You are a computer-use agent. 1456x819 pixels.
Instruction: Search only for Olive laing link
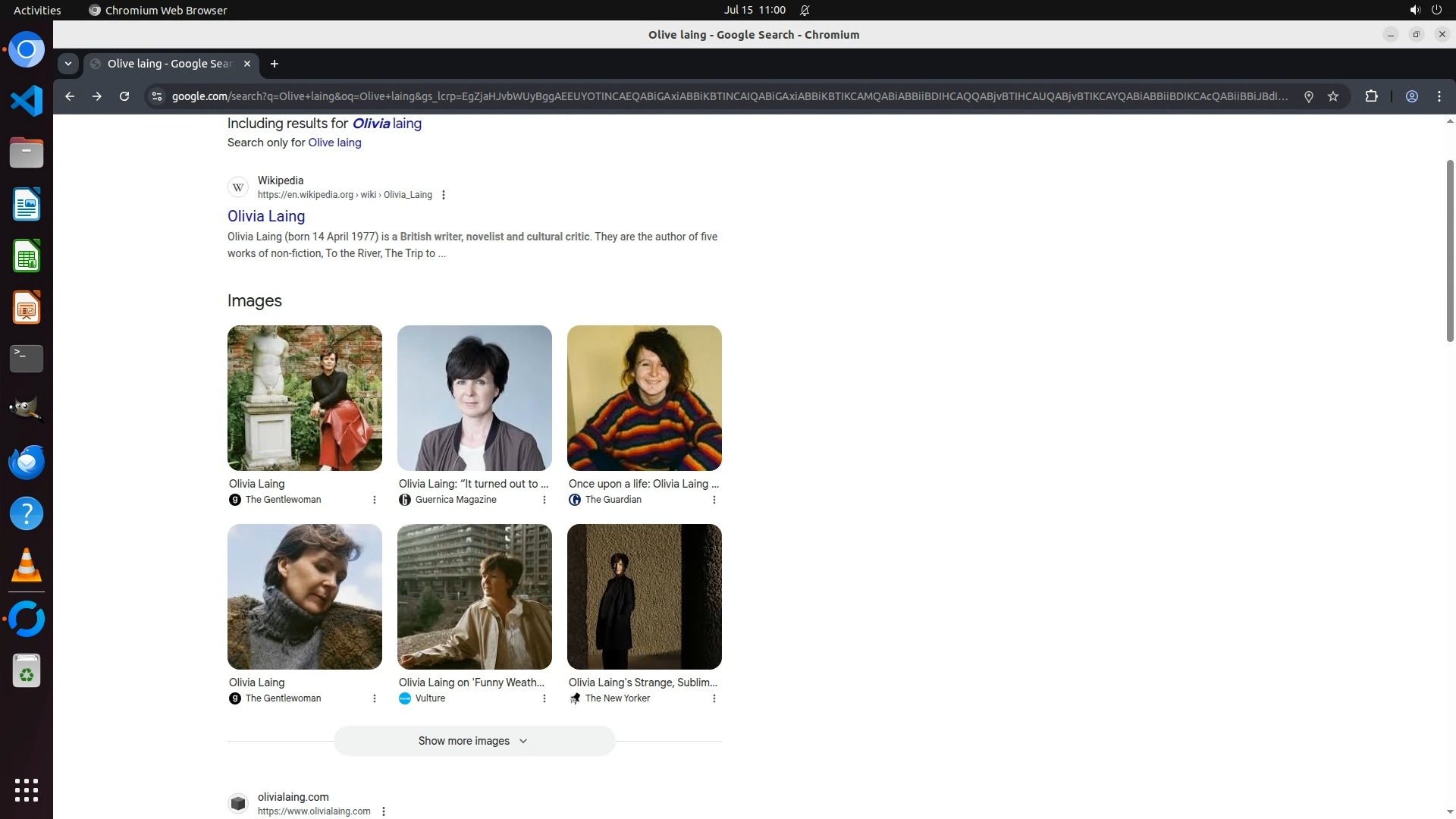pos(334,143)
